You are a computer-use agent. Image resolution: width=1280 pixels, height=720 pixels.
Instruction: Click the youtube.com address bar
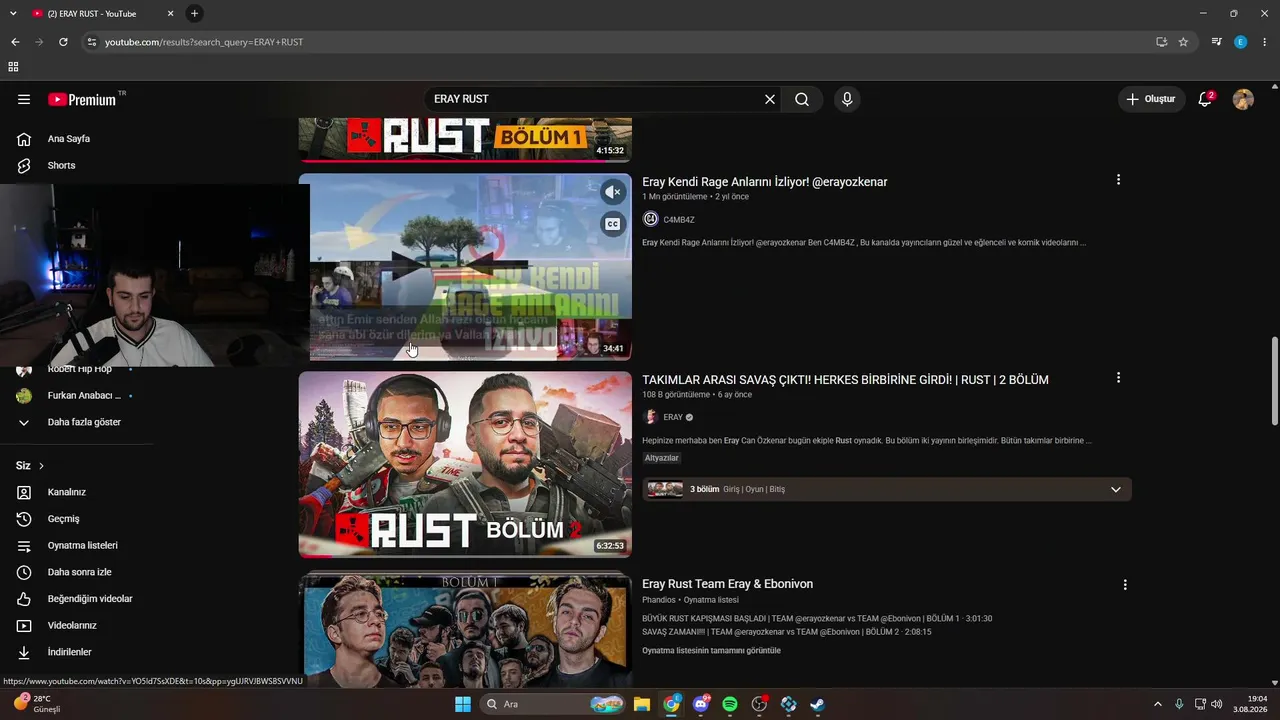pos(620,42)
